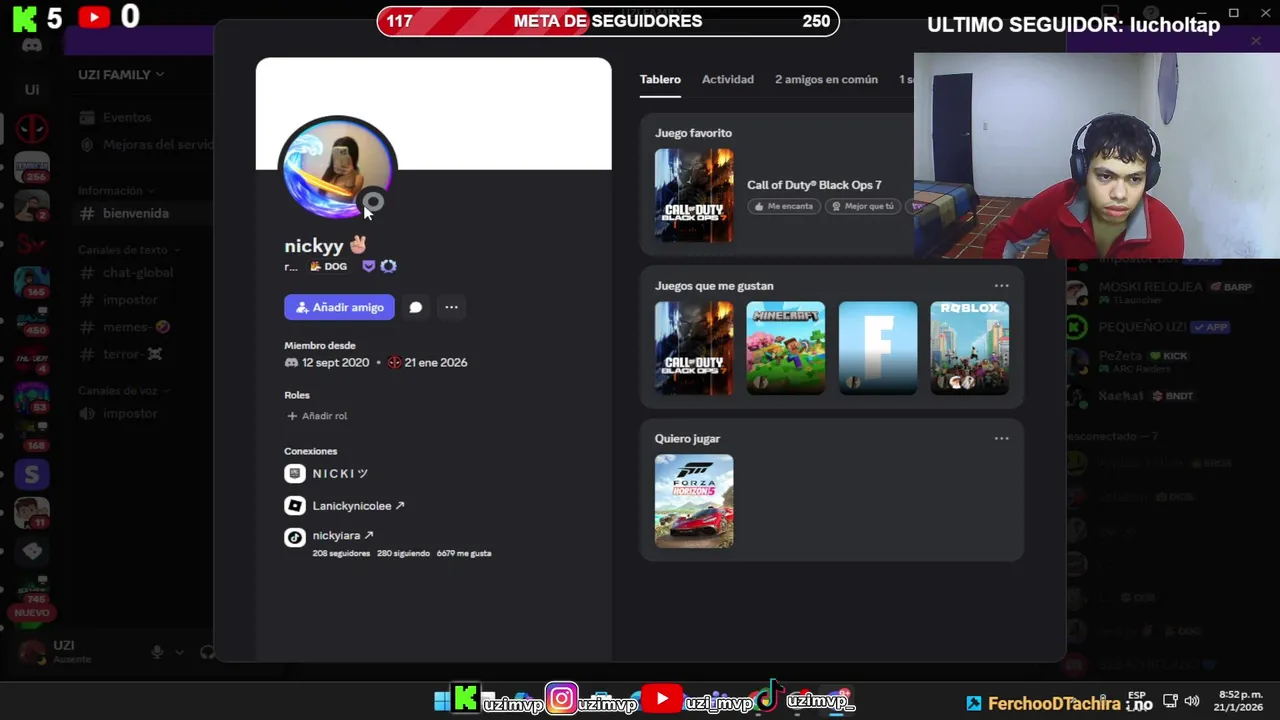Open the taskbar clock showing 8:52 p.m.
This screenshot has height=720, width=1280.
[1241, 700]
